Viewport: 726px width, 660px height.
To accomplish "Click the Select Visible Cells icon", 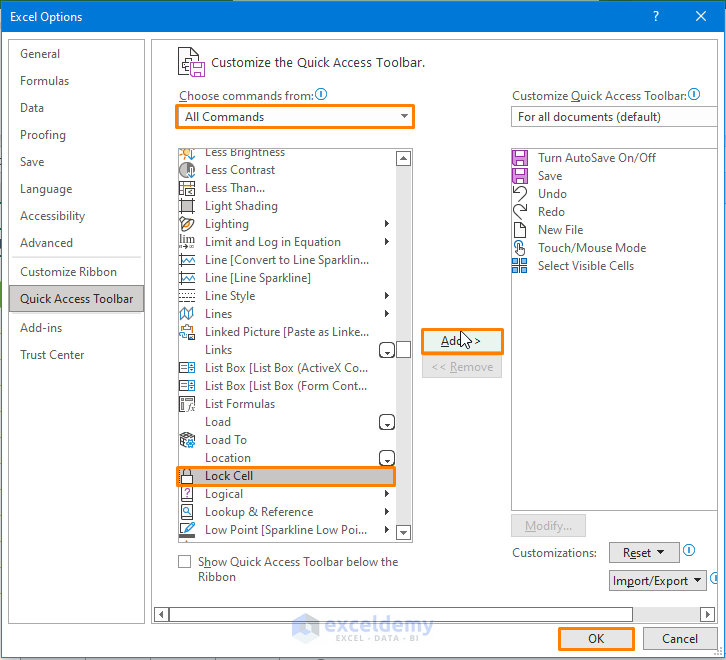I will coord(519,266).
